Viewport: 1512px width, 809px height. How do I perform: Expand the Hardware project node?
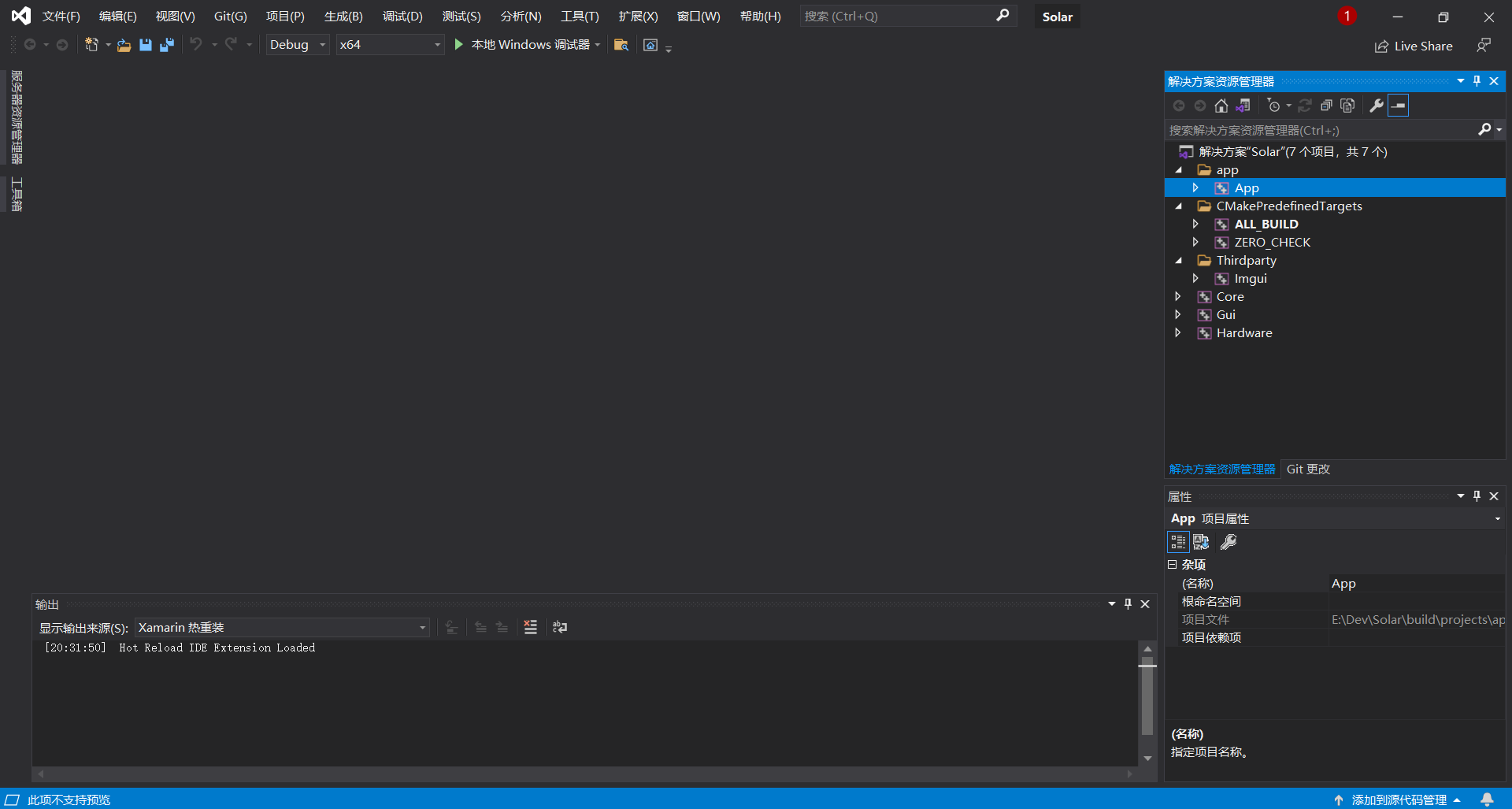coord(1178,333)
